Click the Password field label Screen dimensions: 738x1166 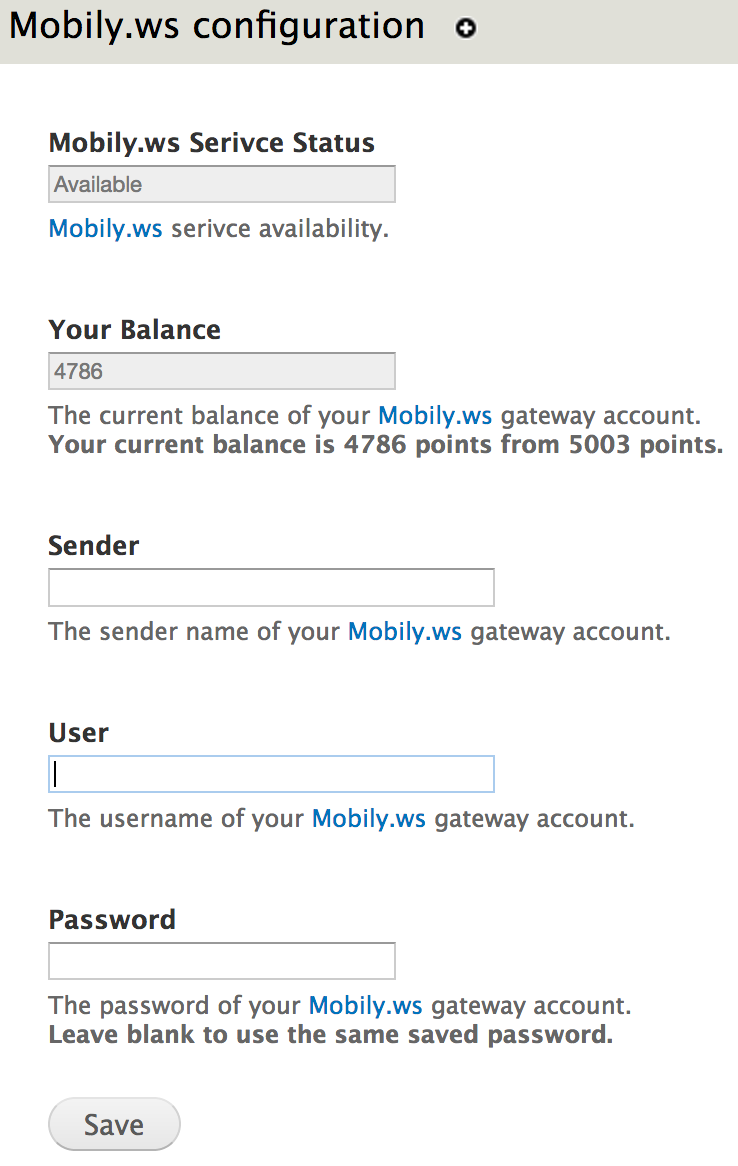click(x=112, y=920)
